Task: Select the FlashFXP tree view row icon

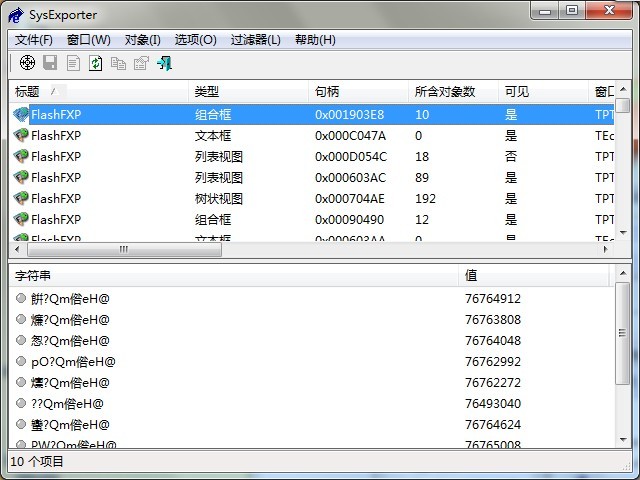Action: (21, 198)
